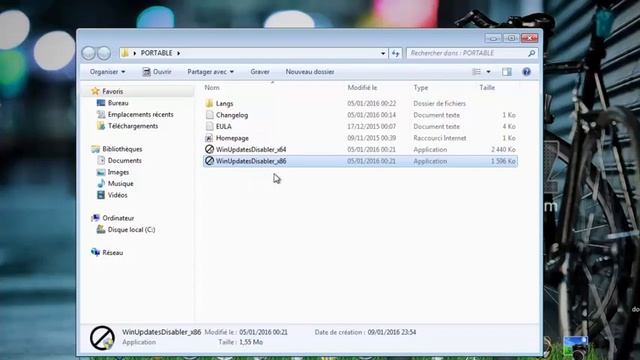
Task: Create a Nouveau dossier
Action: [x=310, y=72]
